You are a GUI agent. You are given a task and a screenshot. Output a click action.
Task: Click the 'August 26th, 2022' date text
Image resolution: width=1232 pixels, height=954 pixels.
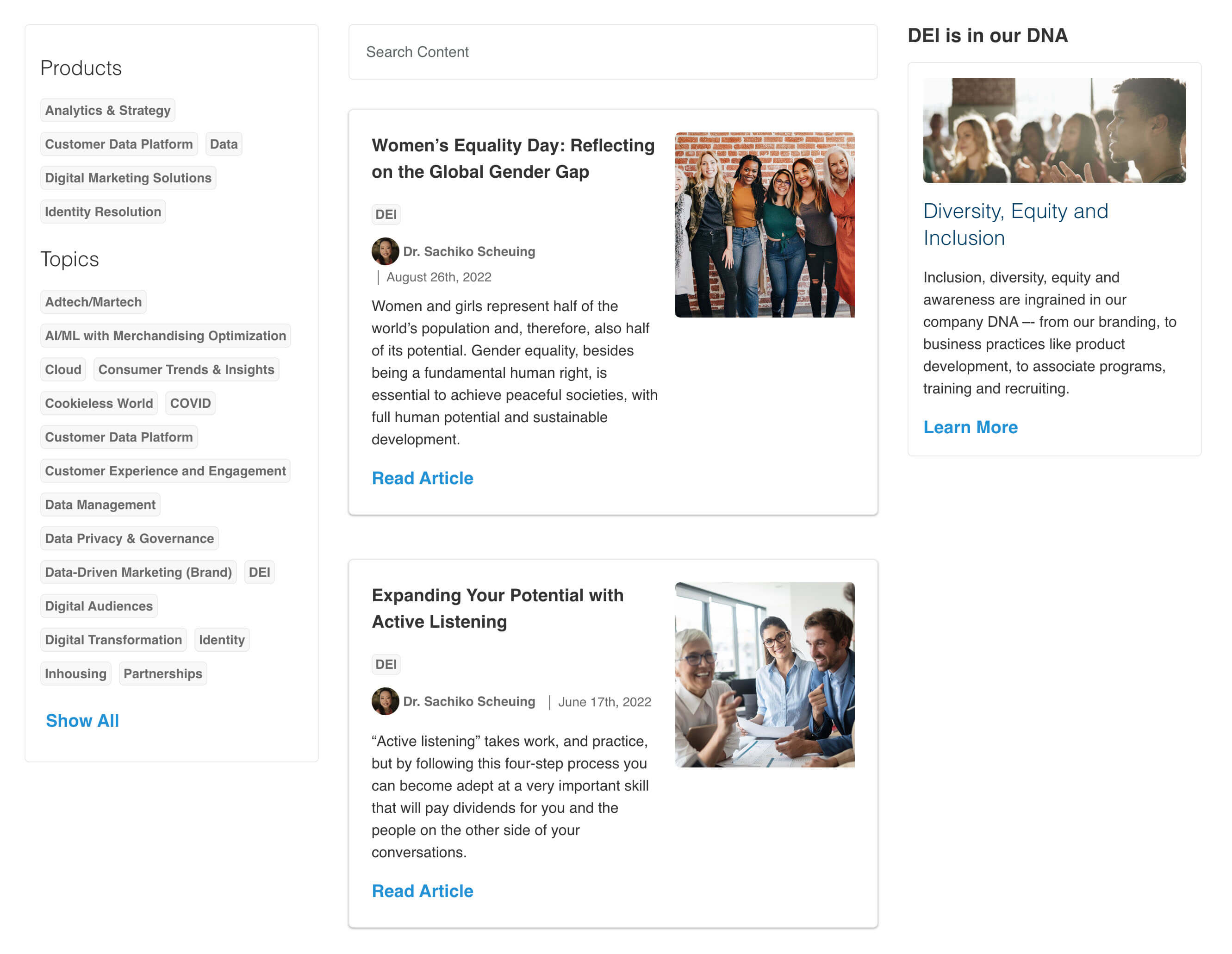(x=439, y=278)
